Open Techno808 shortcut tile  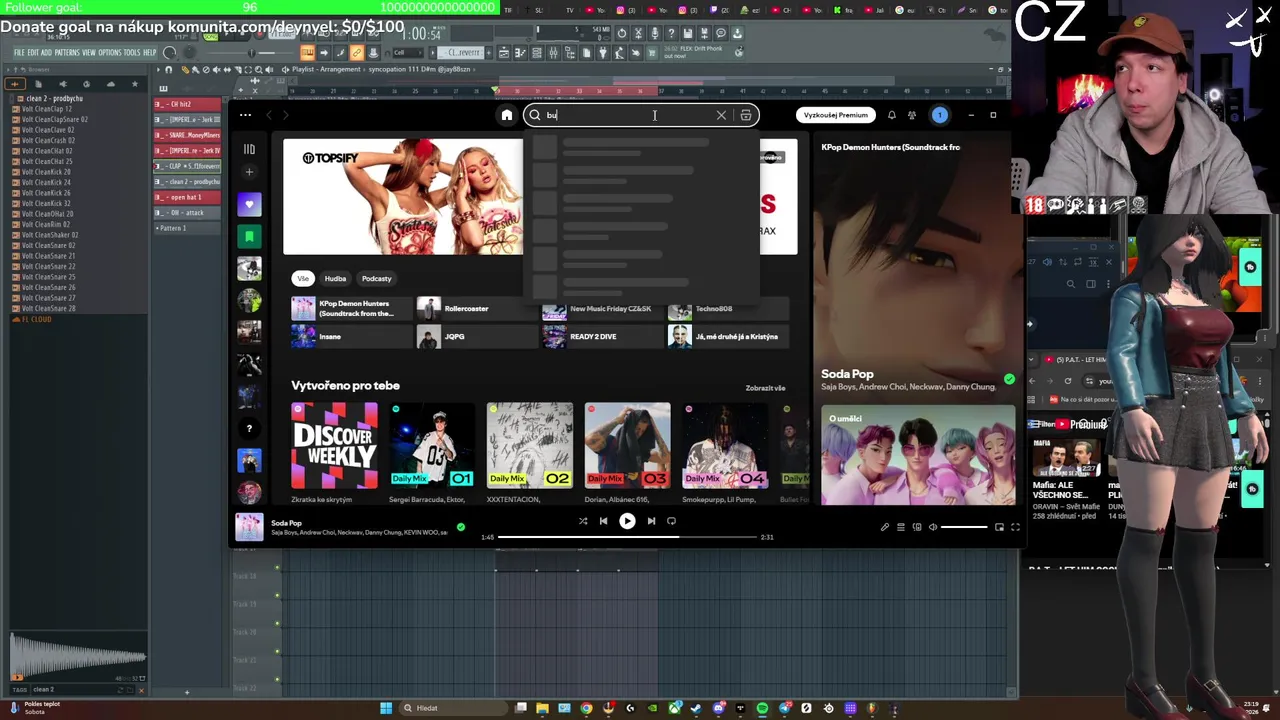728,309
